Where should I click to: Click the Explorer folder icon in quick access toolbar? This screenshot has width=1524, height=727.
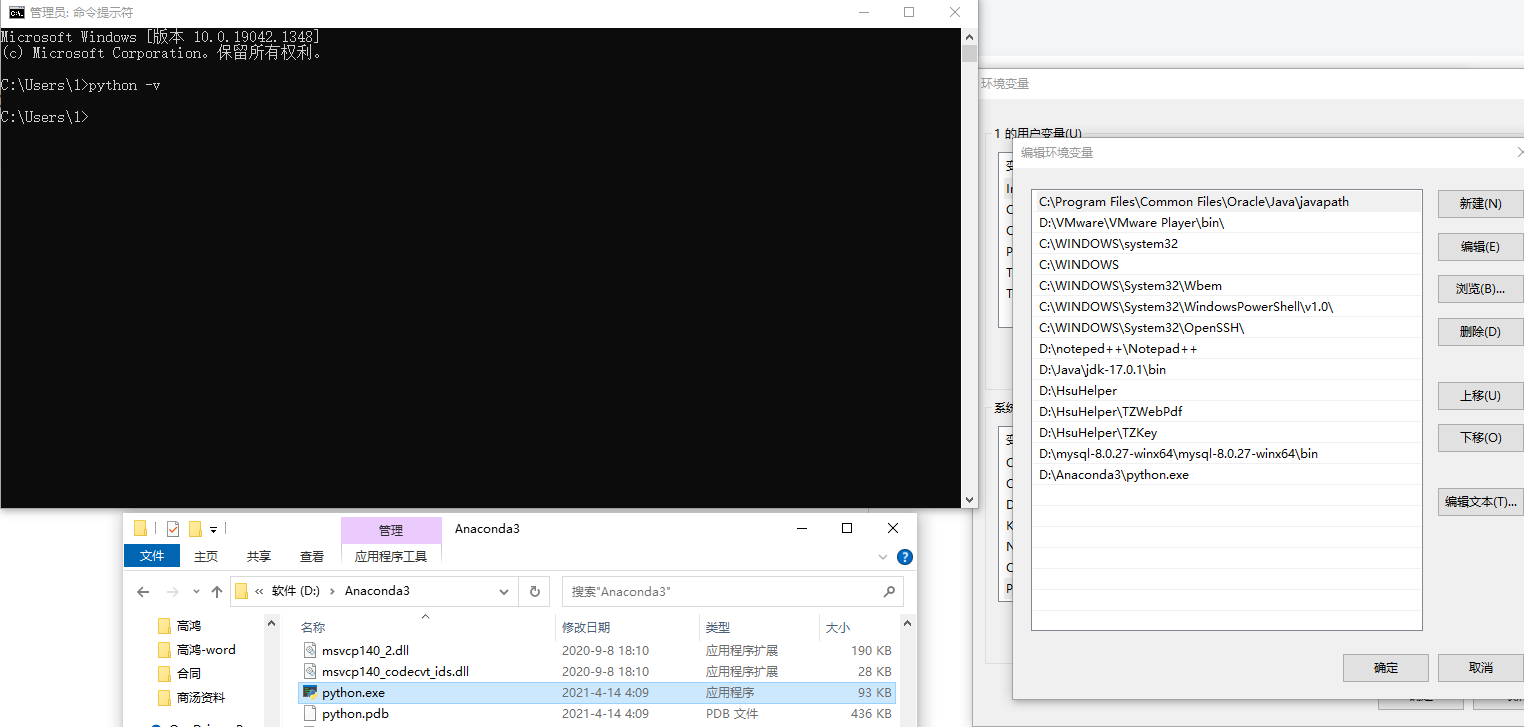coord(140,528)
